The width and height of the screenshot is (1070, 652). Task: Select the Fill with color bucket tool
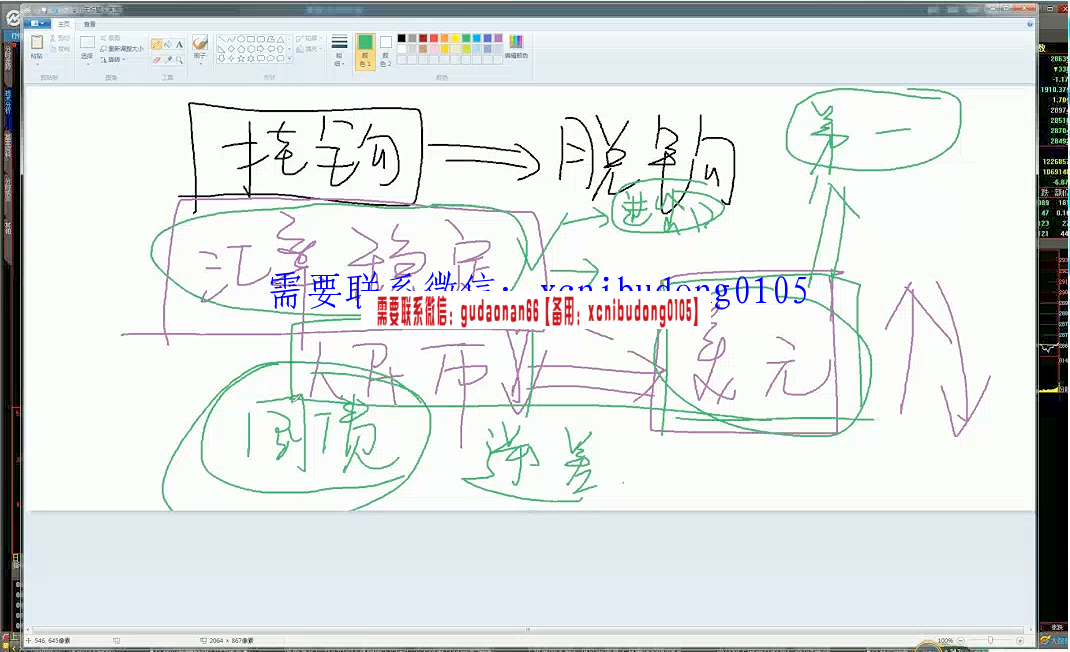[168, 44]
